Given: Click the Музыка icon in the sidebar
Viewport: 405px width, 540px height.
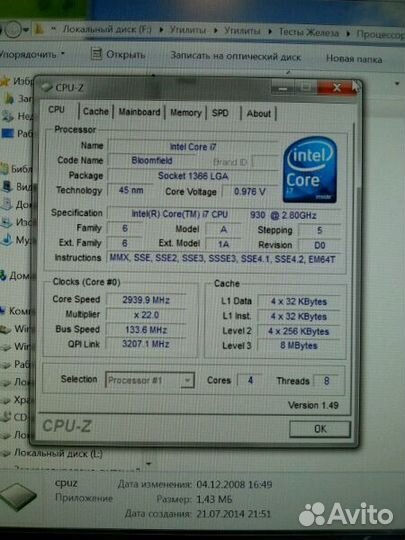Looking at the screenshot, I should click(x=7, y=239).
